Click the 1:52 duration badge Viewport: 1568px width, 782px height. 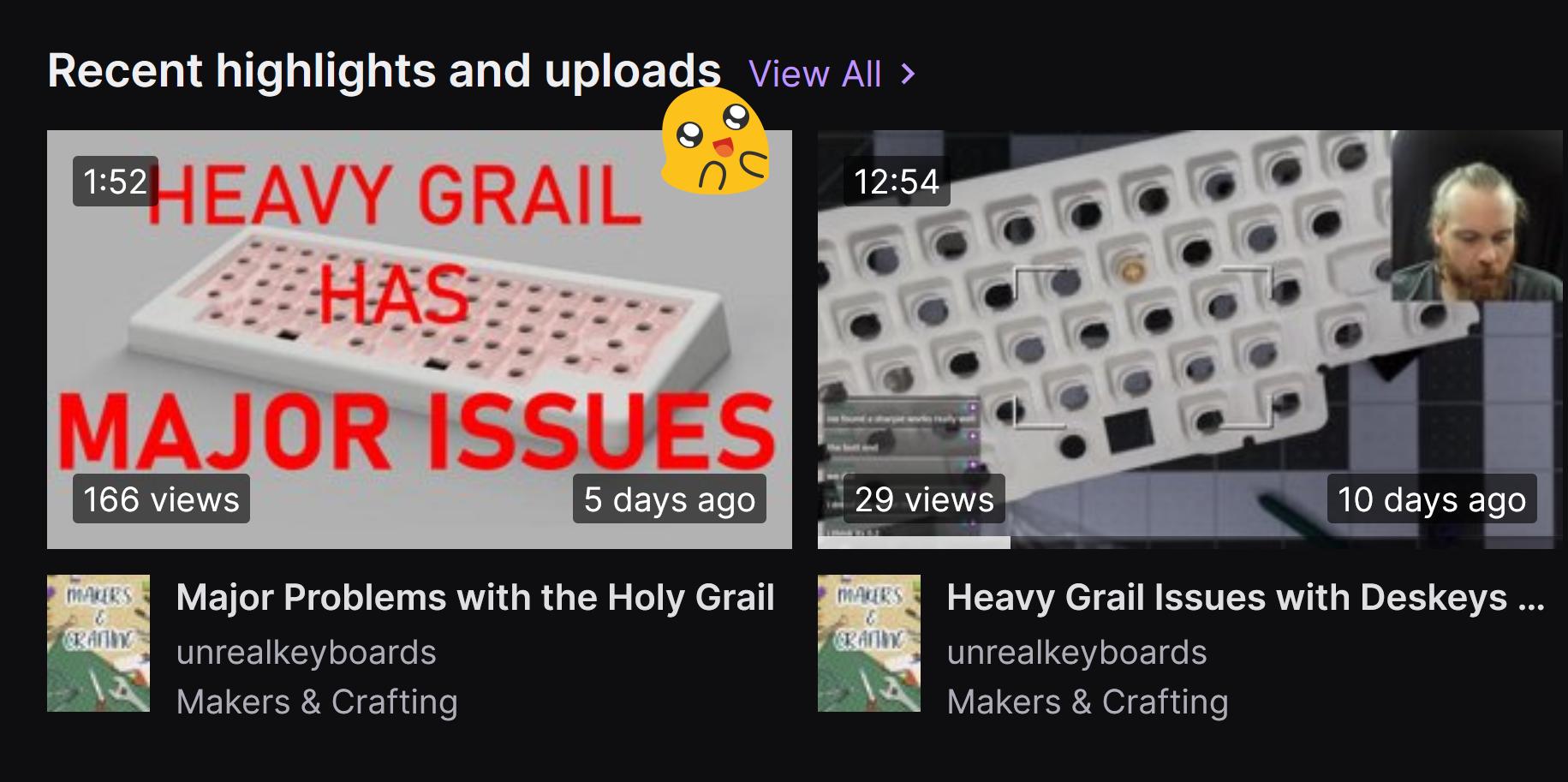[x=116, y=181]
